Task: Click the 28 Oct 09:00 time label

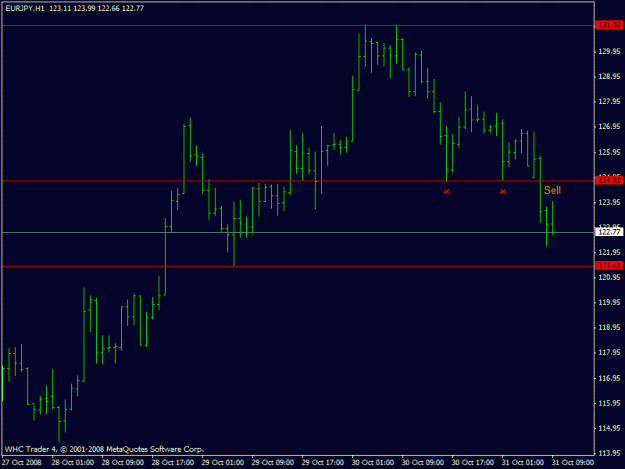Action: pyautogui.click(x=123, y=463)
